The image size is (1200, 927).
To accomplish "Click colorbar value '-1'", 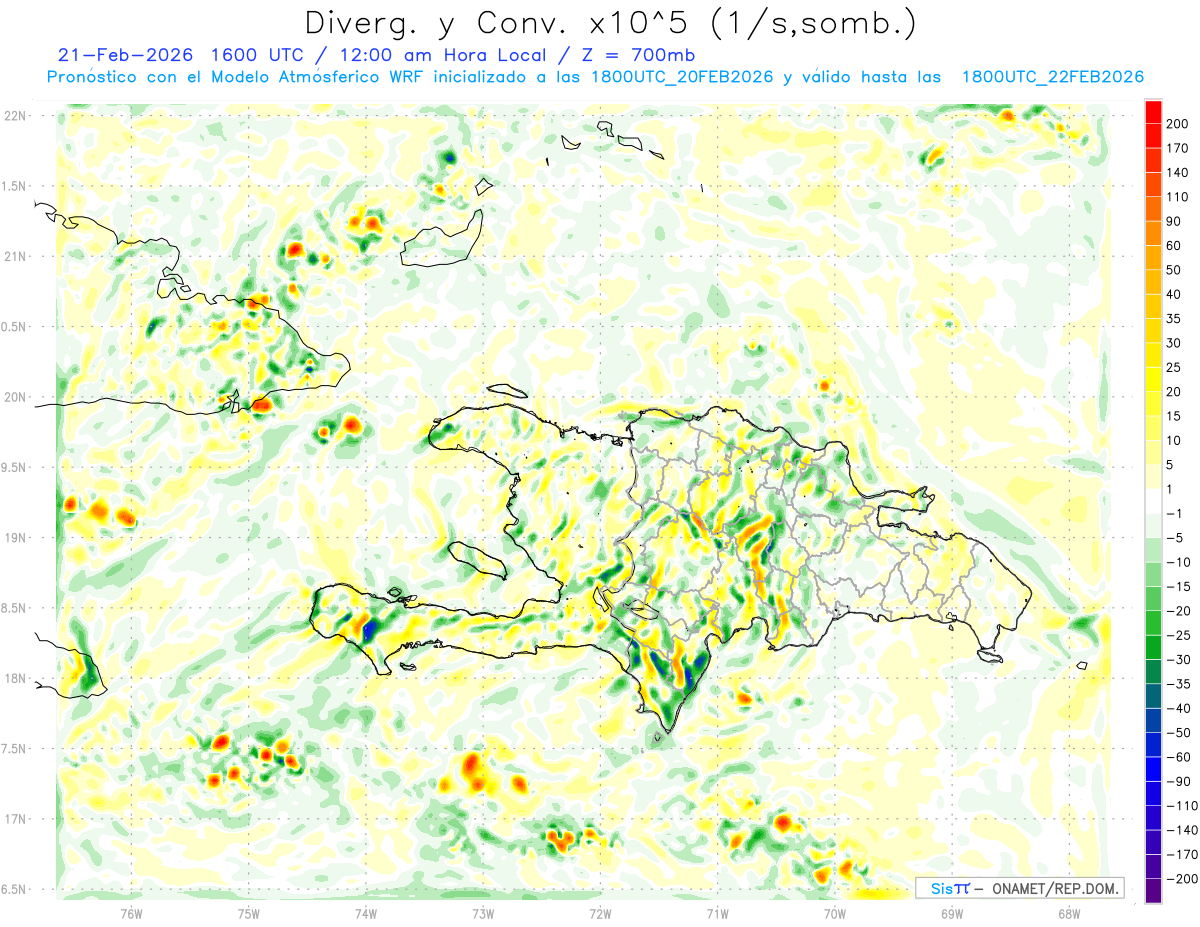I will point(1176,514).
